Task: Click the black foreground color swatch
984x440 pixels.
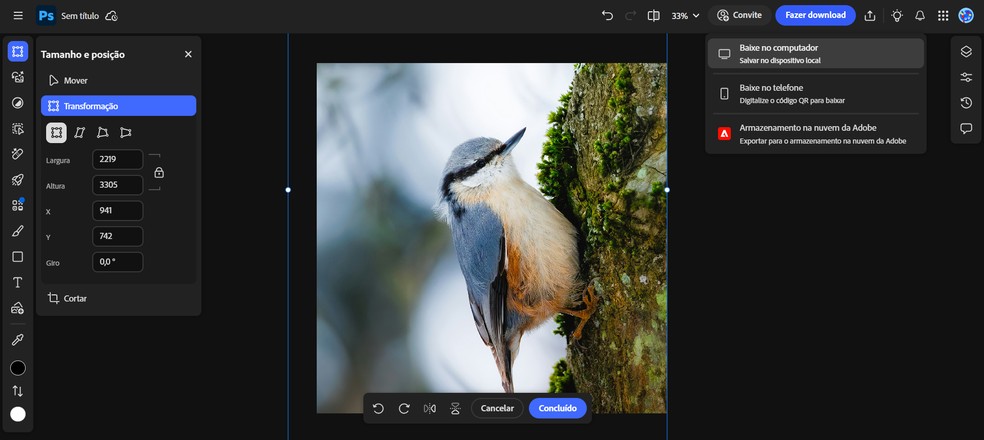Action: click(x=17, y=367)
